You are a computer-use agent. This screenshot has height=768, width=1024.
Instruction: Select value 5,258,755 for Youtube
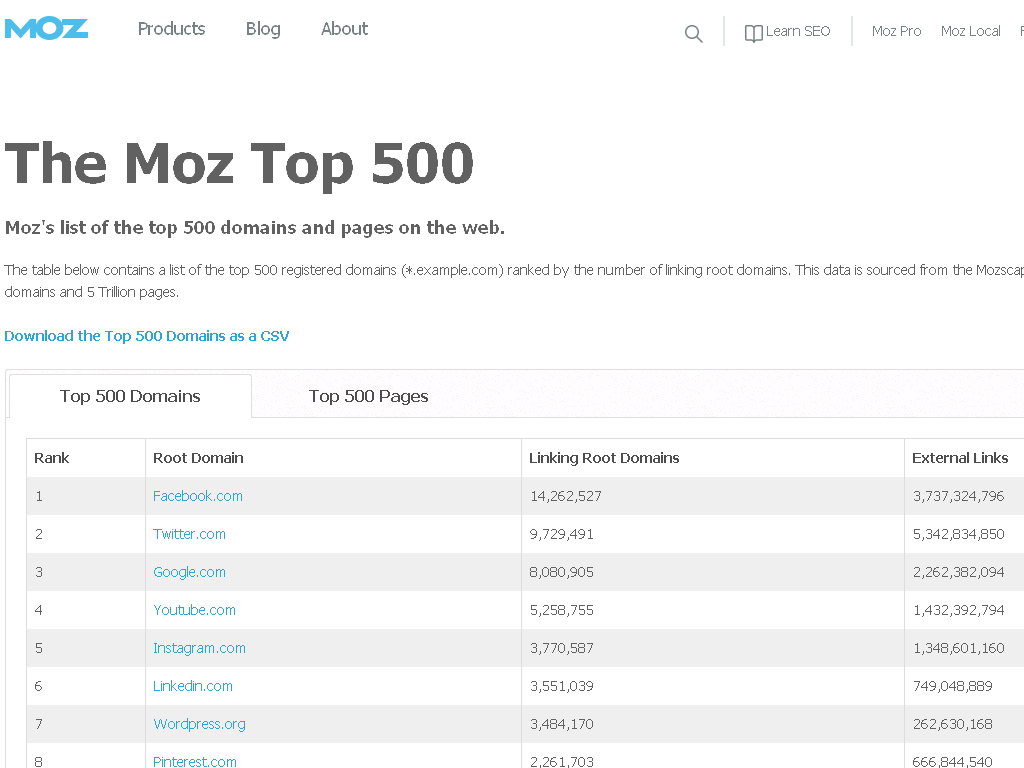click(x=562, y=610)
